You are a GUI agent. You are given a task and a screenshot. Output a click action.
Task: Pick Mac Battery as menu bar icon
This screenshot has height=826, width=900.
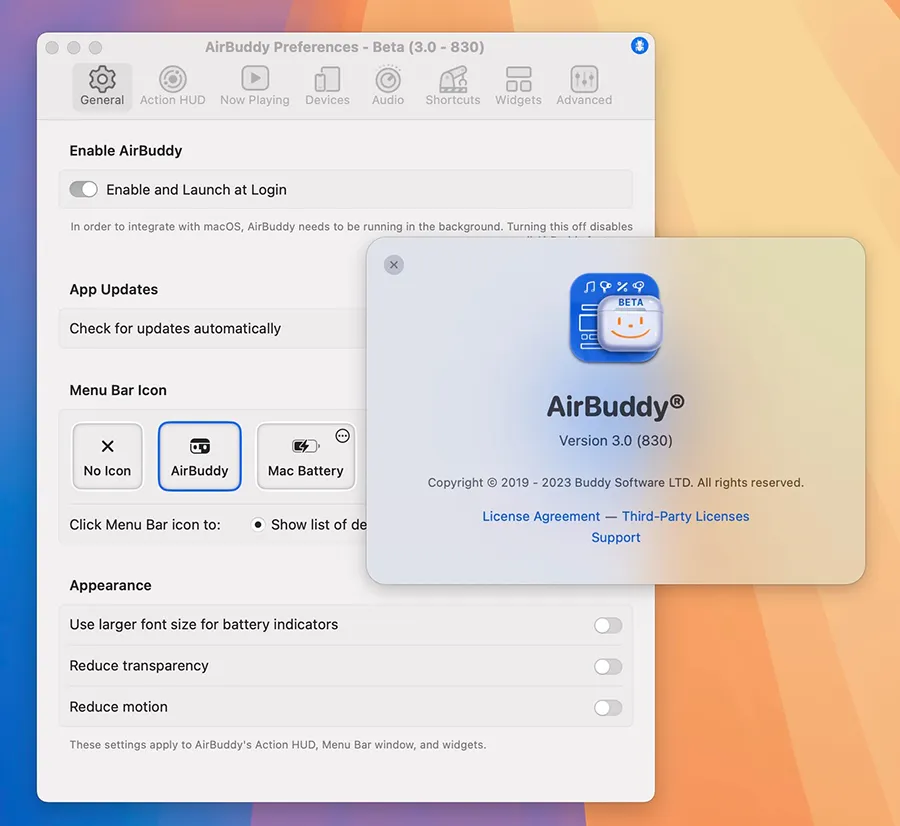(x=305, y=457)
